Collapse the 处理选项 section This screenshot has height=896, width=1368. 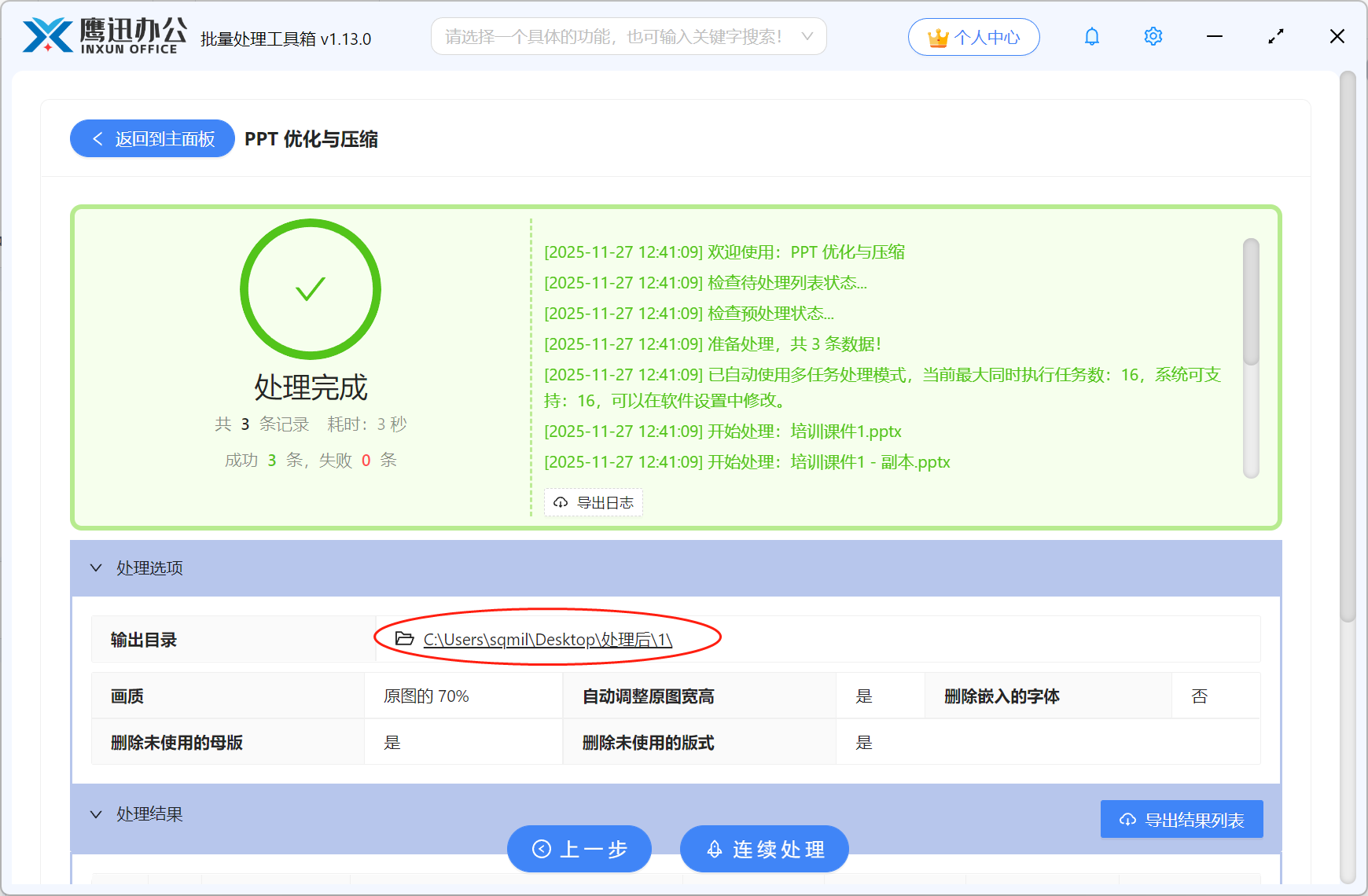pos(96,567)
